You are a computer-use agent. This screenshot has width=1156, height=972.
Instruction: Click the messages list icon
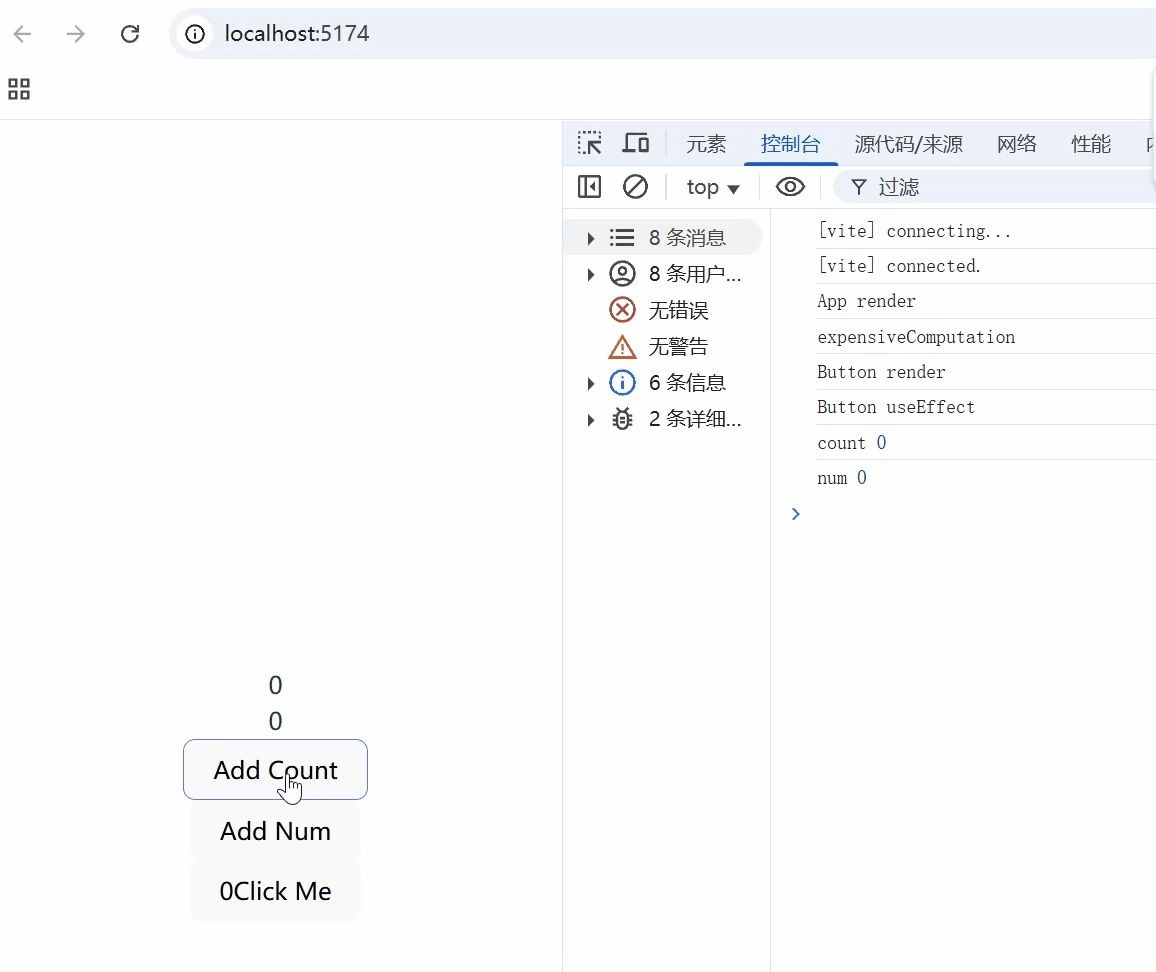[621, 237]
